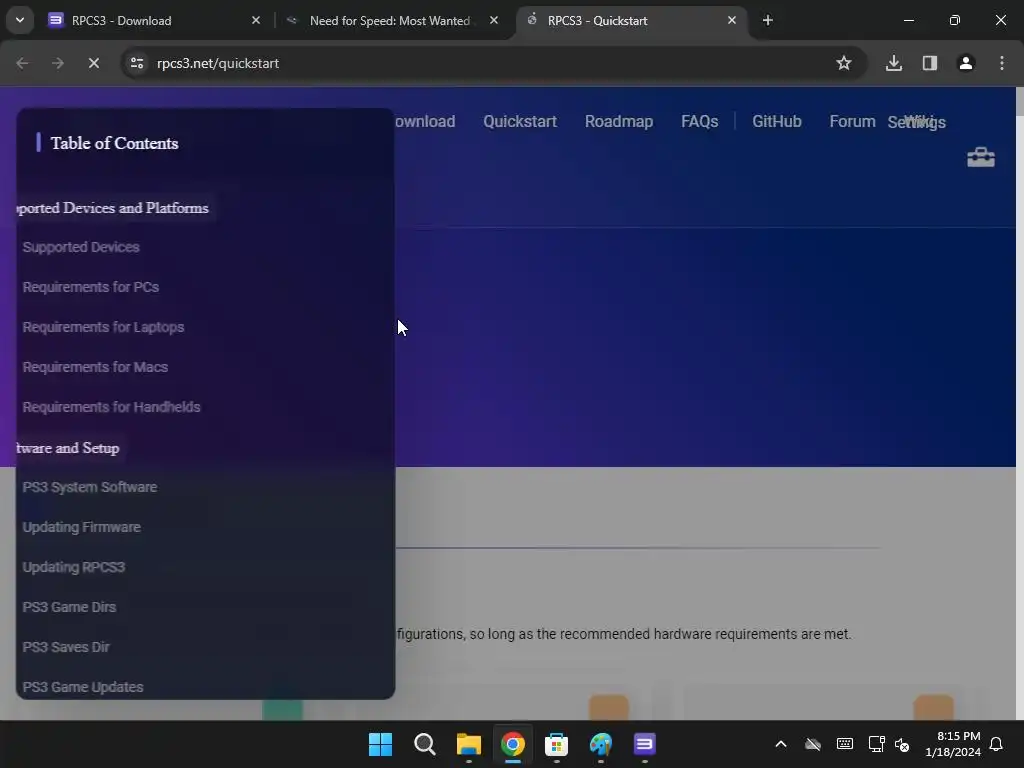1024x768 pixels.
Task: Go to Requirements for Macs entry
Action: coord(95,367)
